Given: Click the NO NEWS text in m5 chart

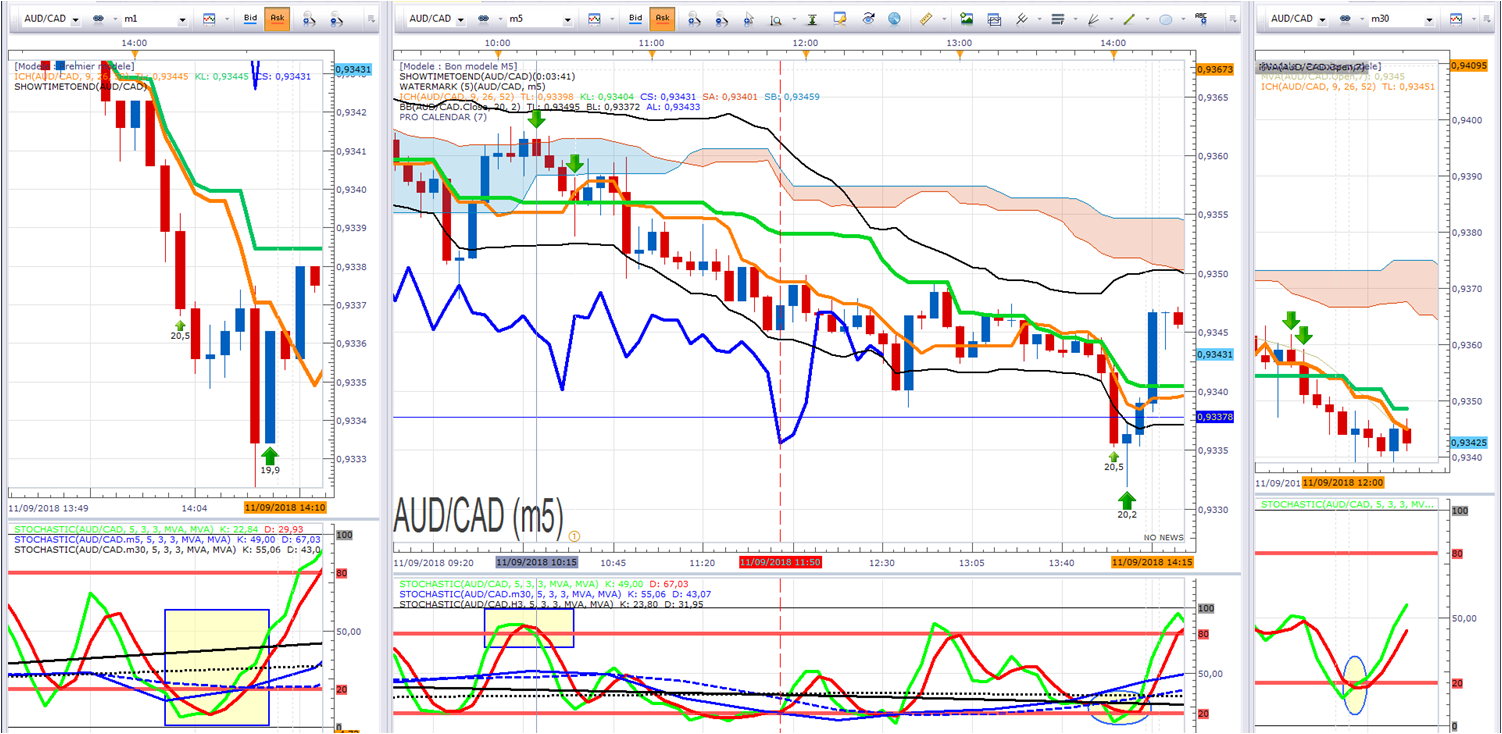Looking at the screenshot, I should (1164, 538).
